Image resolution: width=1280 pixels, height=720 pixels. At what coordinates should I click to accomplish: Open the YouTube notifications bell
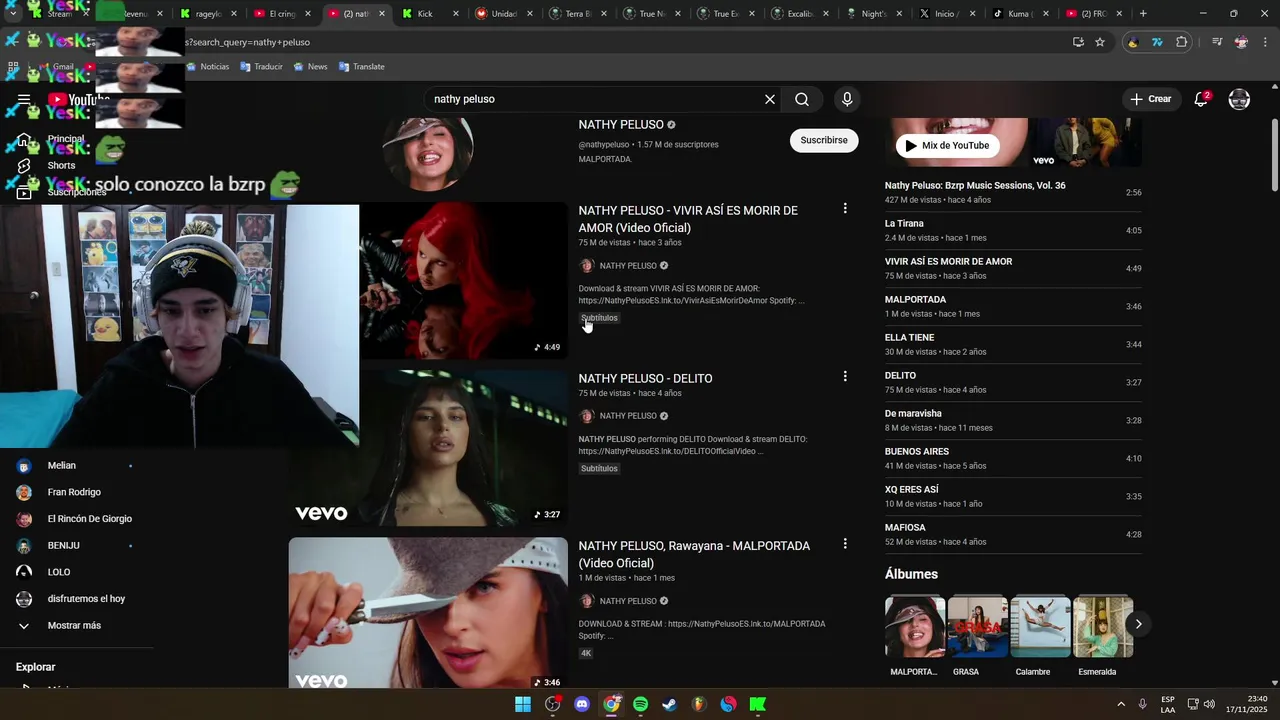click(x=1201, y=99)
